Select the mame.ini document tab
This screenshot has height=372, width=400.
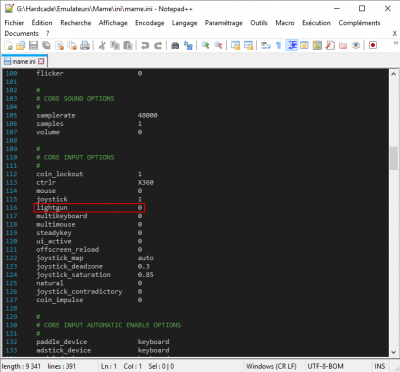coord(24,61)
